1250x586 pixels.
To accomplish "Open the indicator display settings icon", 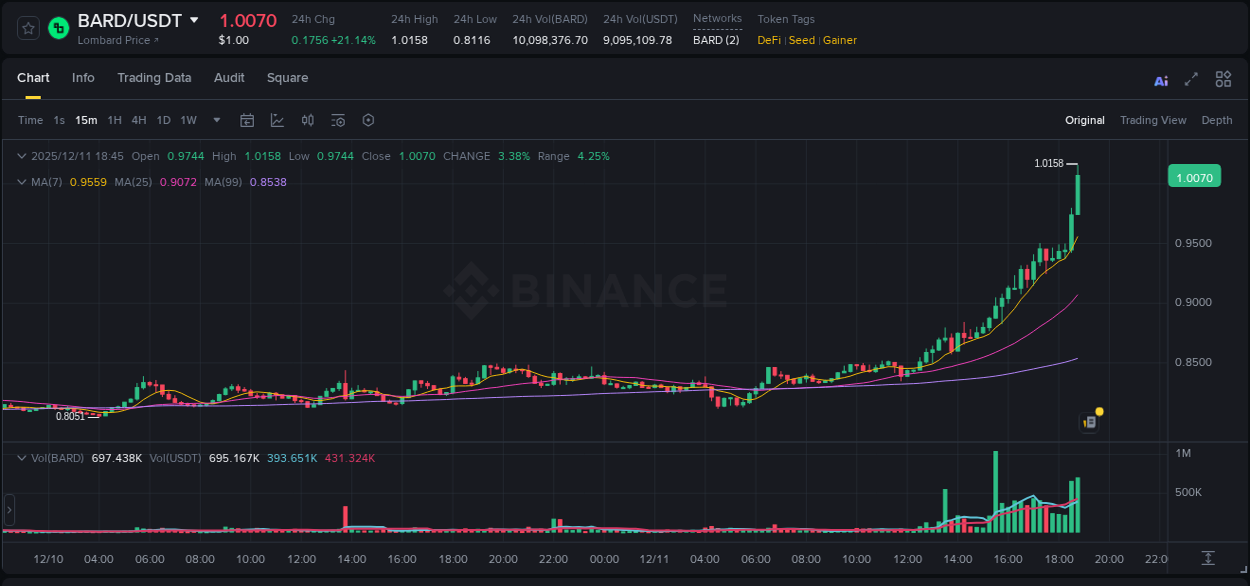I will click(x=337, y=119).
